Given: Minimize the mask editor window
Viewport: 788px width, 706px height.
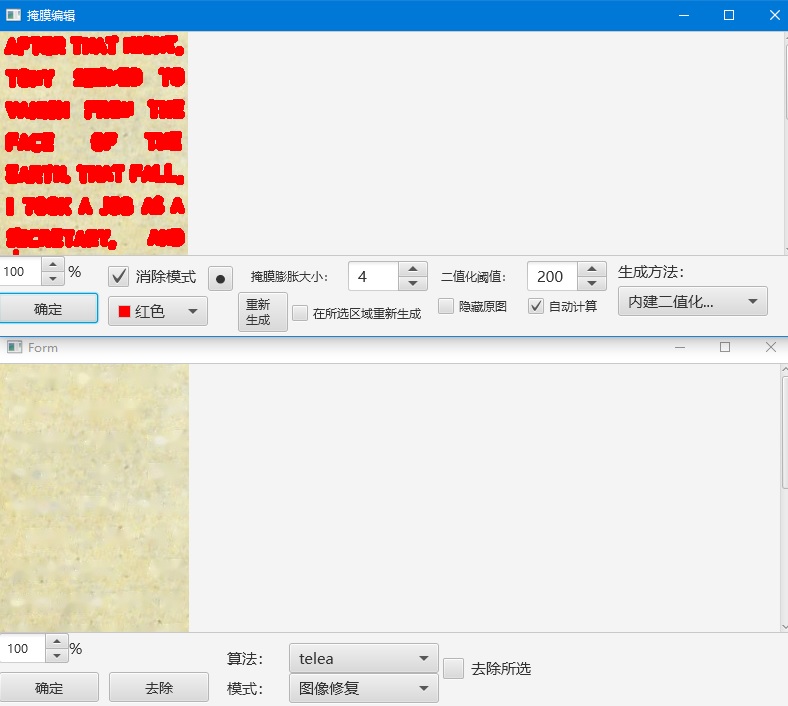Looking at the screenshot, I should [x=683, y=16].
